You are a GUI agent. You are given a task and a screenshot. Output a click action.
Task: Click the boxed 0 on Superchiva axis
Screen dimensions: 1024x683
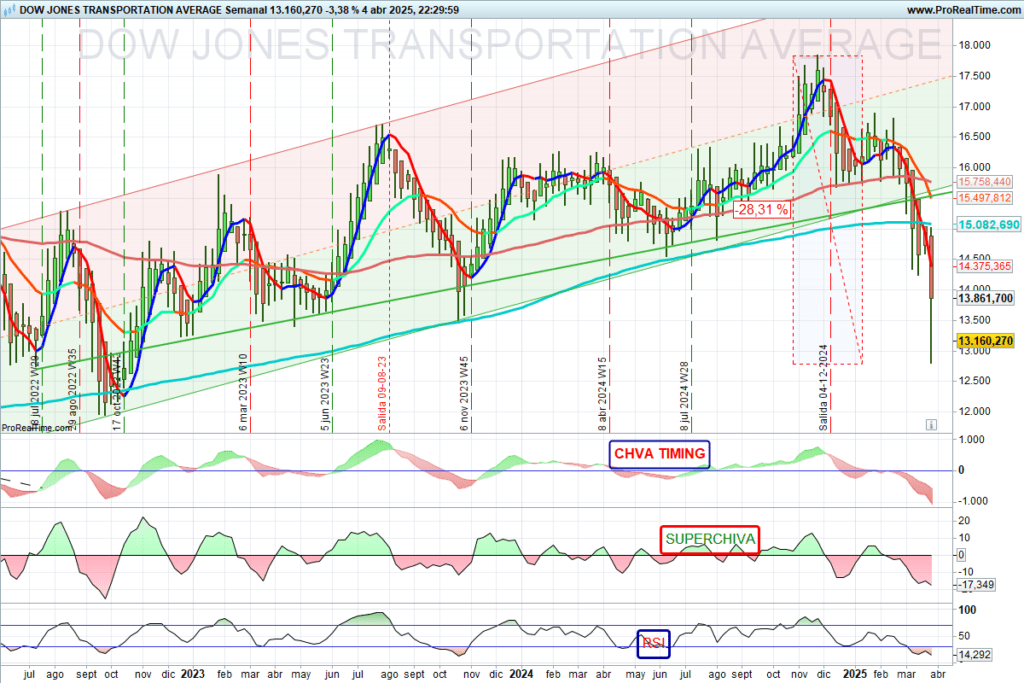[x=961, y=555]
